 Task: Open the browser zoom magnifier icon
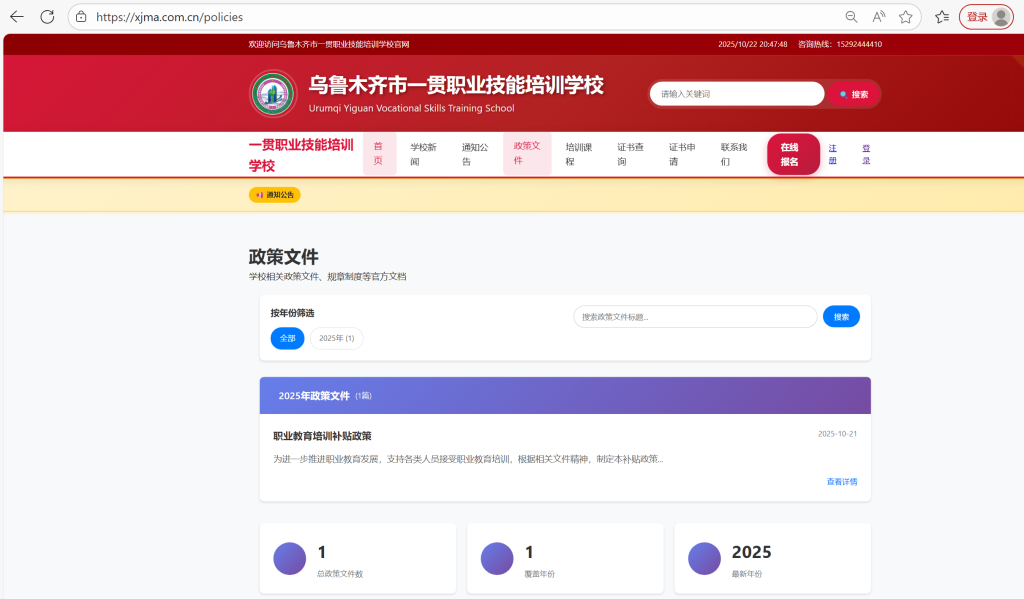tap(851, 17)
